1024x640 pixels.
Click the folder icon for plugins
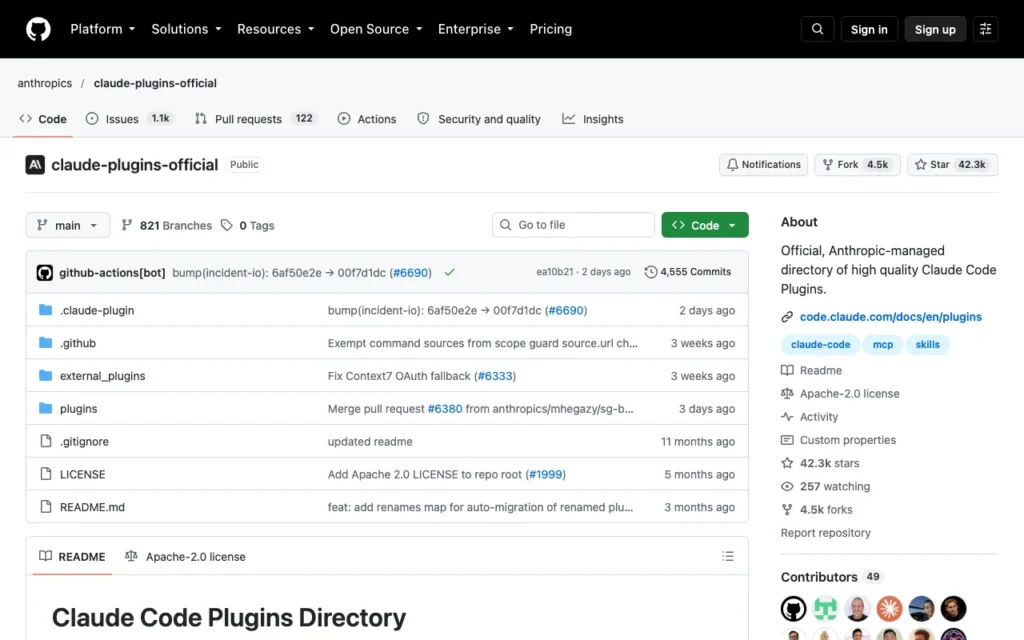45,408
